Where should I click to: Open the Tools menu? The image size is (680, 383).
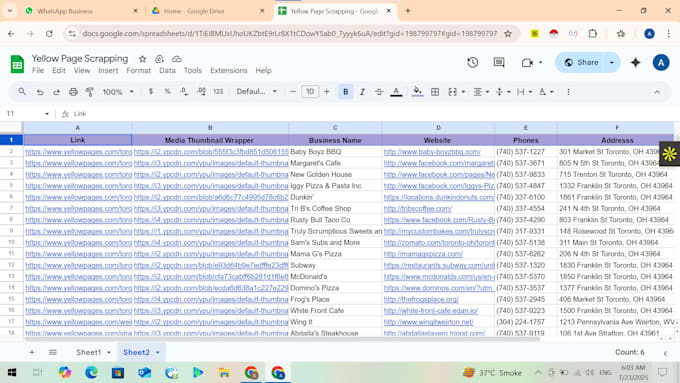coord(193,70)
